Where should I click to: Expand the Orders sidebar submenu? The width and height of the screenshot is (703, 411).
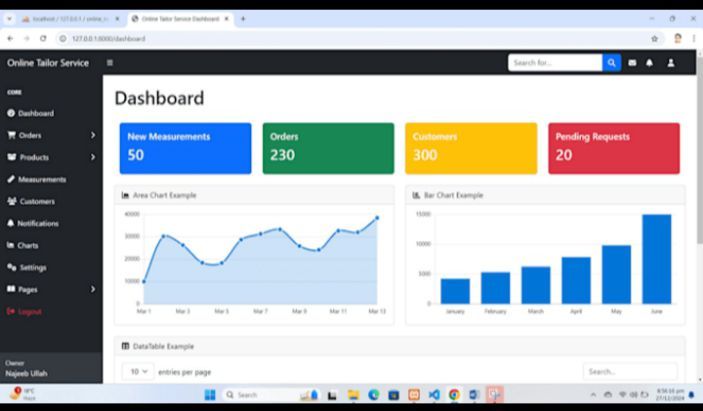[x=50, y=135]
